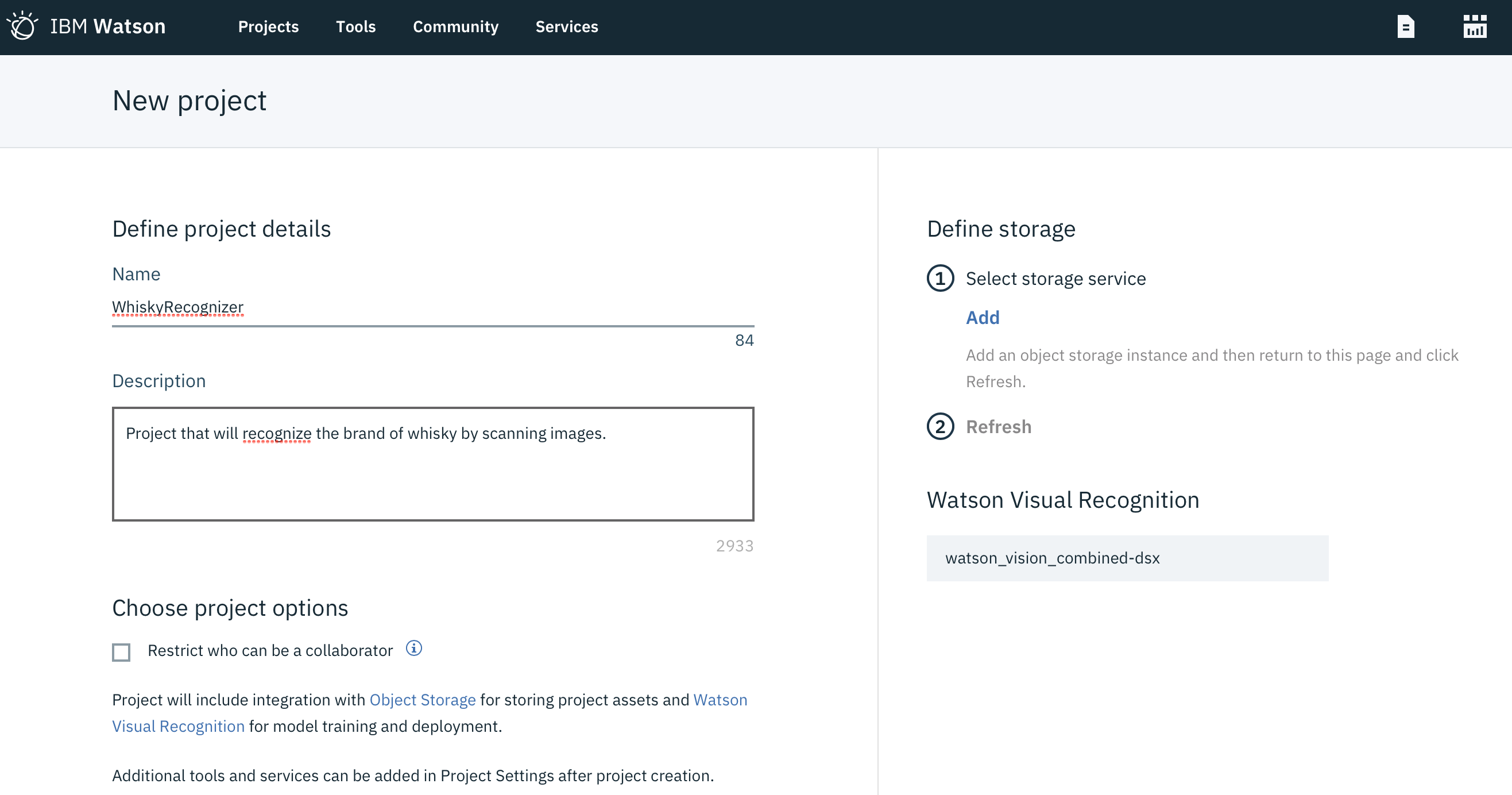This screenshot has height=795, width=1512.
Task: Select the watson_vision_combined-dsx service box
Action: tap(1127, 558)
